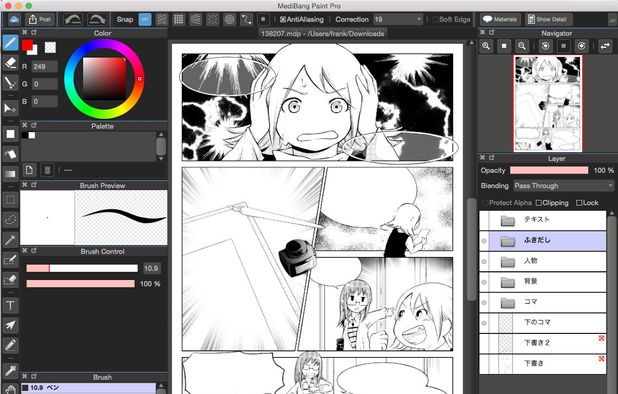The image size is (618, 394).
Task: Enable parallel lines snap
Action: [162, 19]
